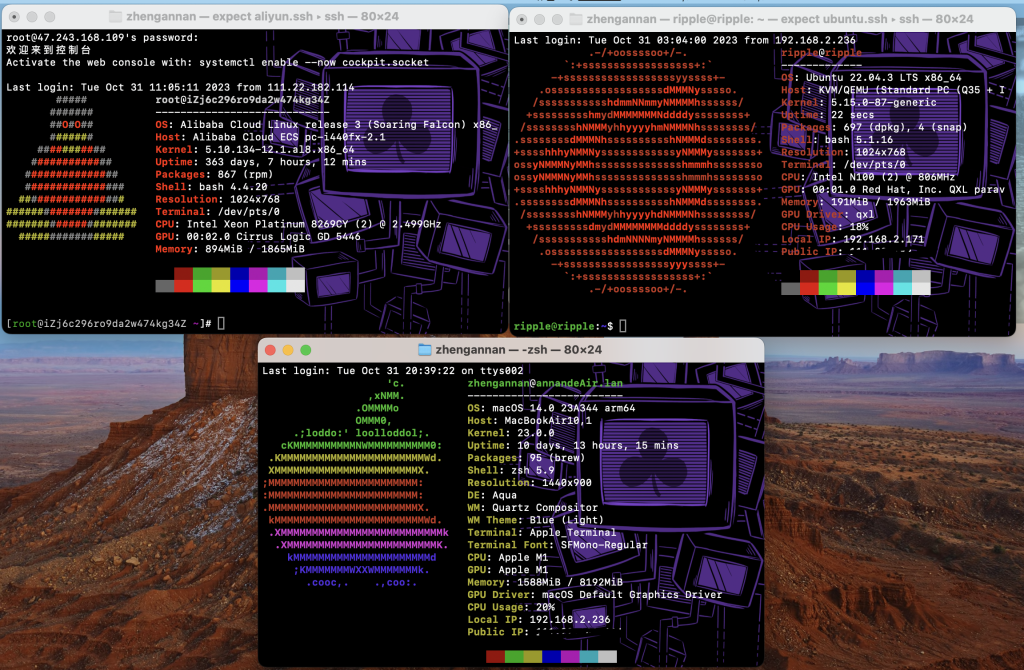Click the 'Memory: 894MiB / 1865MiB' line
The image size is (1024, 670).
tap(230, 249)
